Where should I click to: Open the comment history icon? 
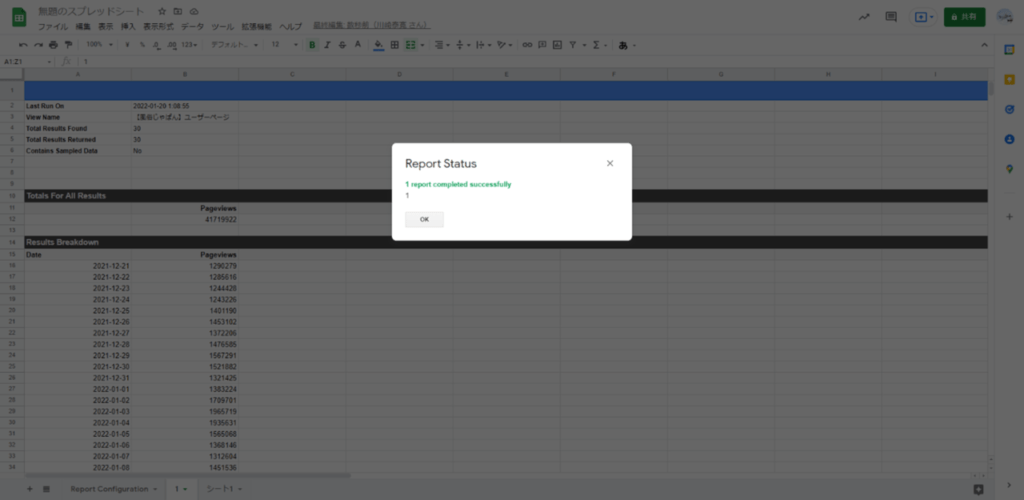click(891, 17)
